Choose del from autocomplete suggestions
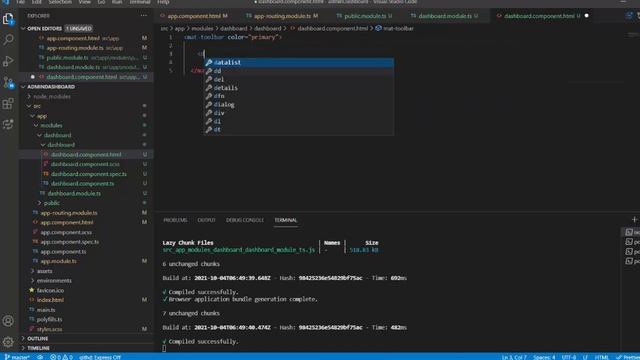640x360 pixels. click(299, 79)
